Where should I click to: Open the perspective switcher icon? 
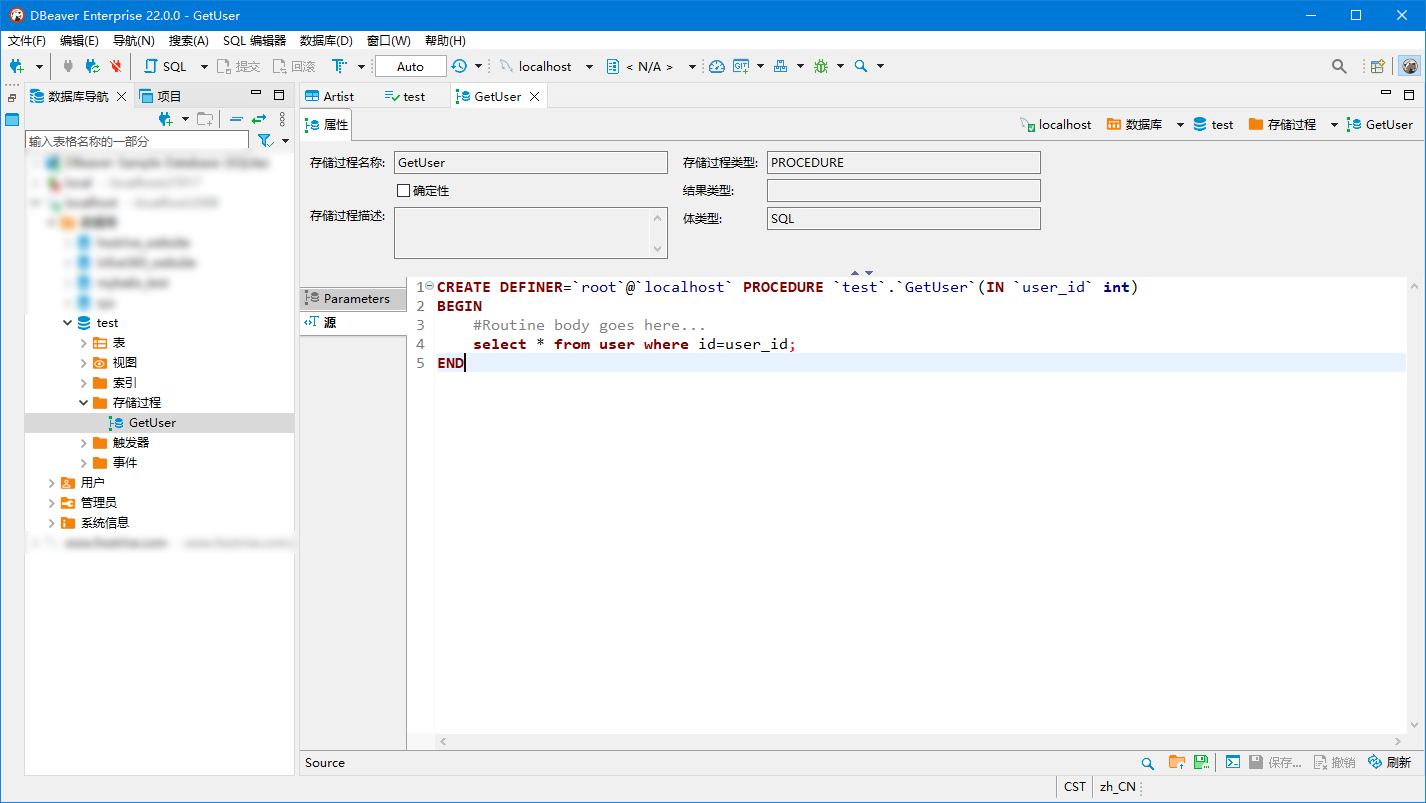[x=1378, y=66]
